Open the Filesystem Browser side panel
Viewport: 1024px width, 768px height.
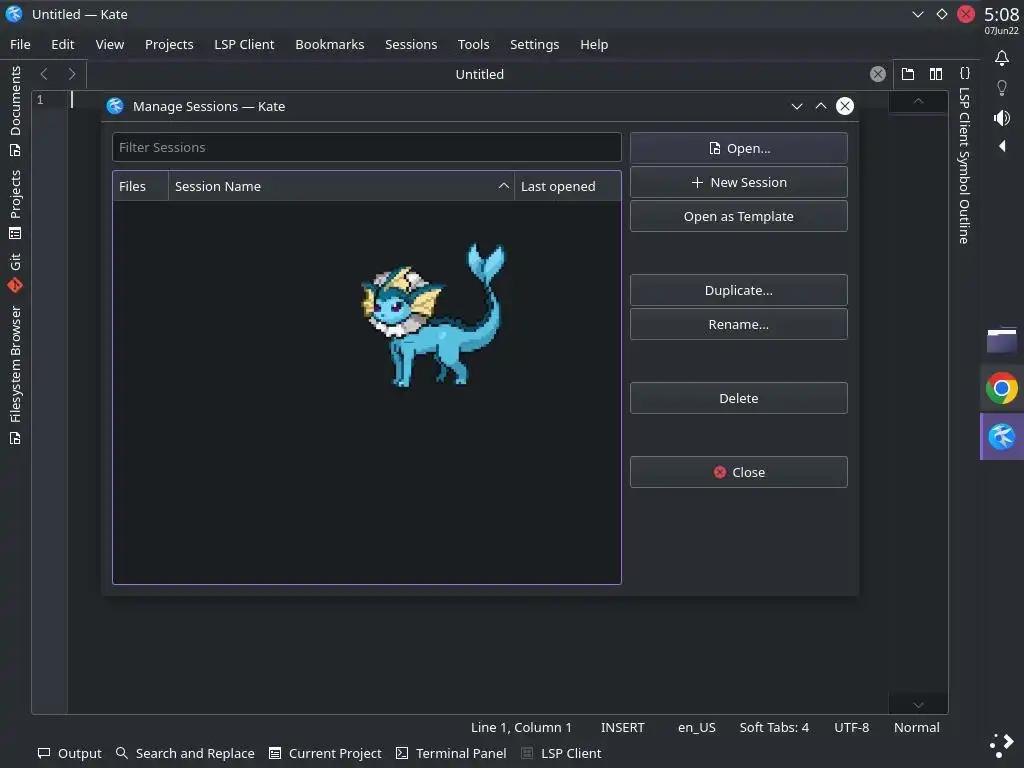15,375
